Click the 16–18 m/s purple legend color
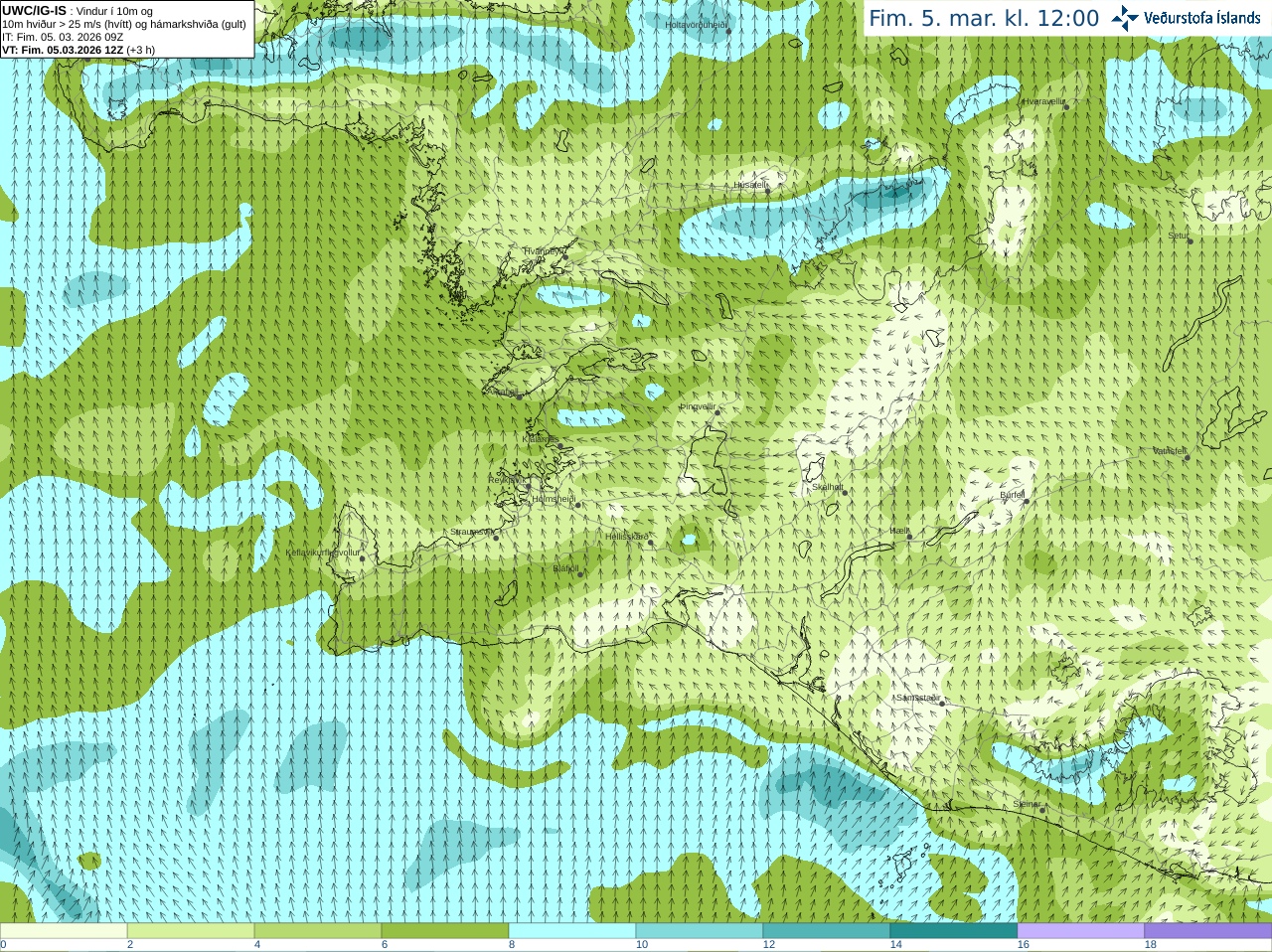The height and width of the screenshot is (952, 1272). click(1081, 931)
